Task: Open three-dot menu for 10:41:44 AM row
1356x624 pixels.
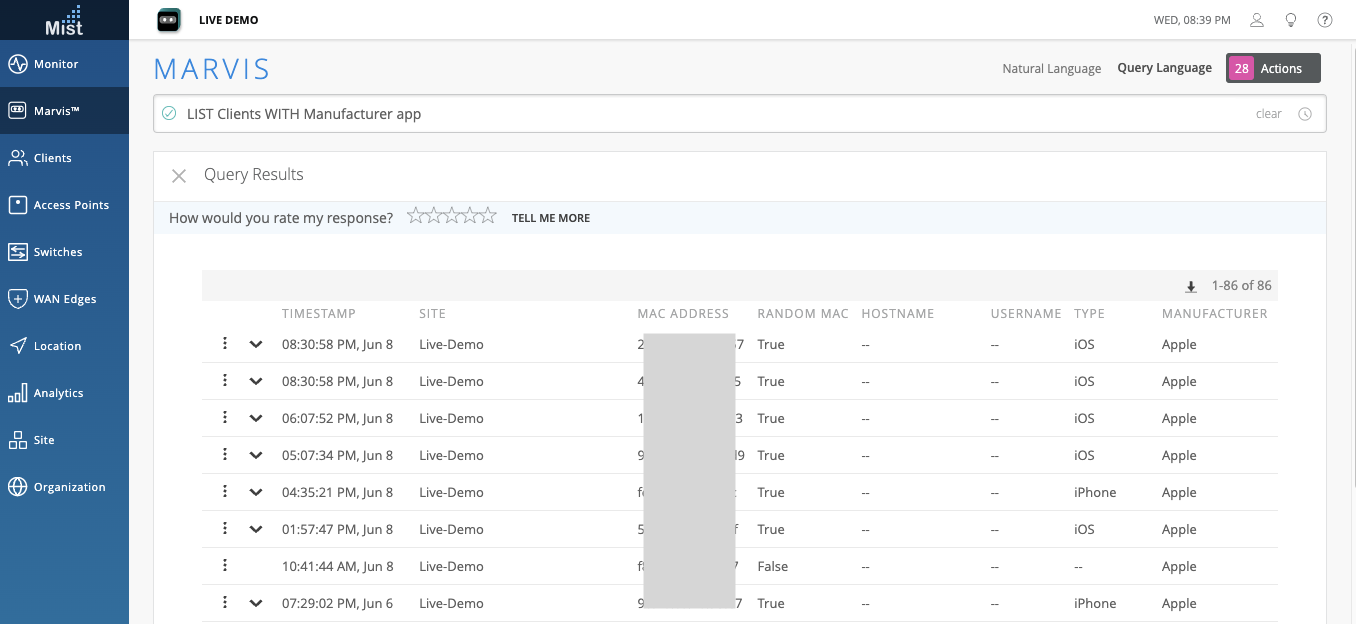Action: coord(225,565)
